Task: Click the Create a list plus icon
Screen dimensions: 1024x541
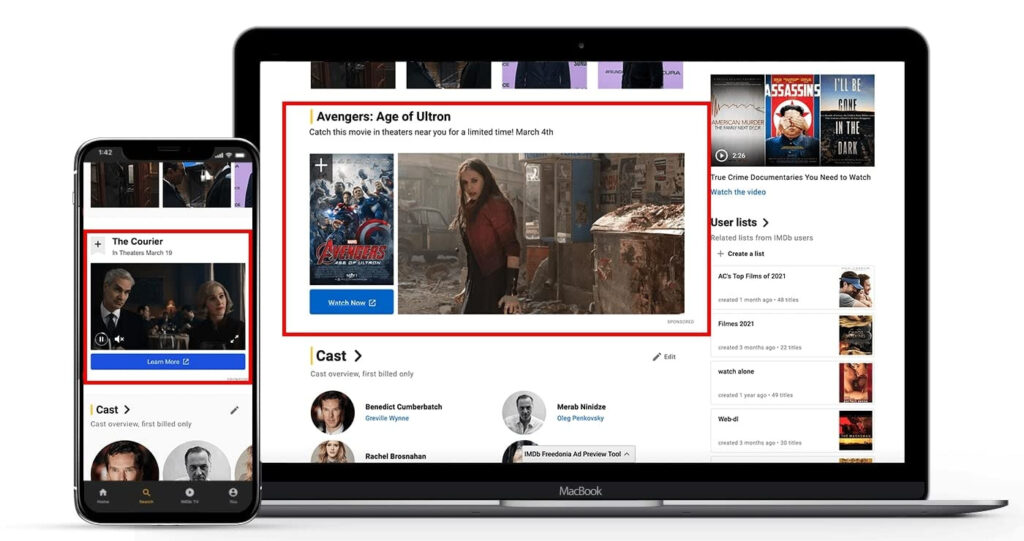Action: point(720,254)
